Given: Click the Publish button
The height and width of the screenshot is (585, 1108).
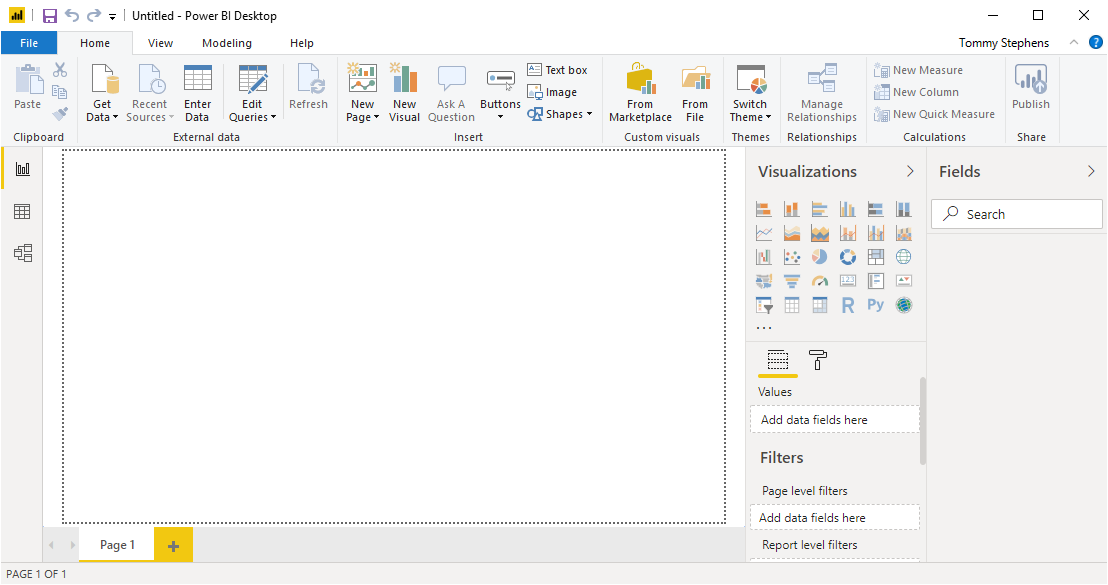Looking at the screenshot, I should pos(1031,87).
